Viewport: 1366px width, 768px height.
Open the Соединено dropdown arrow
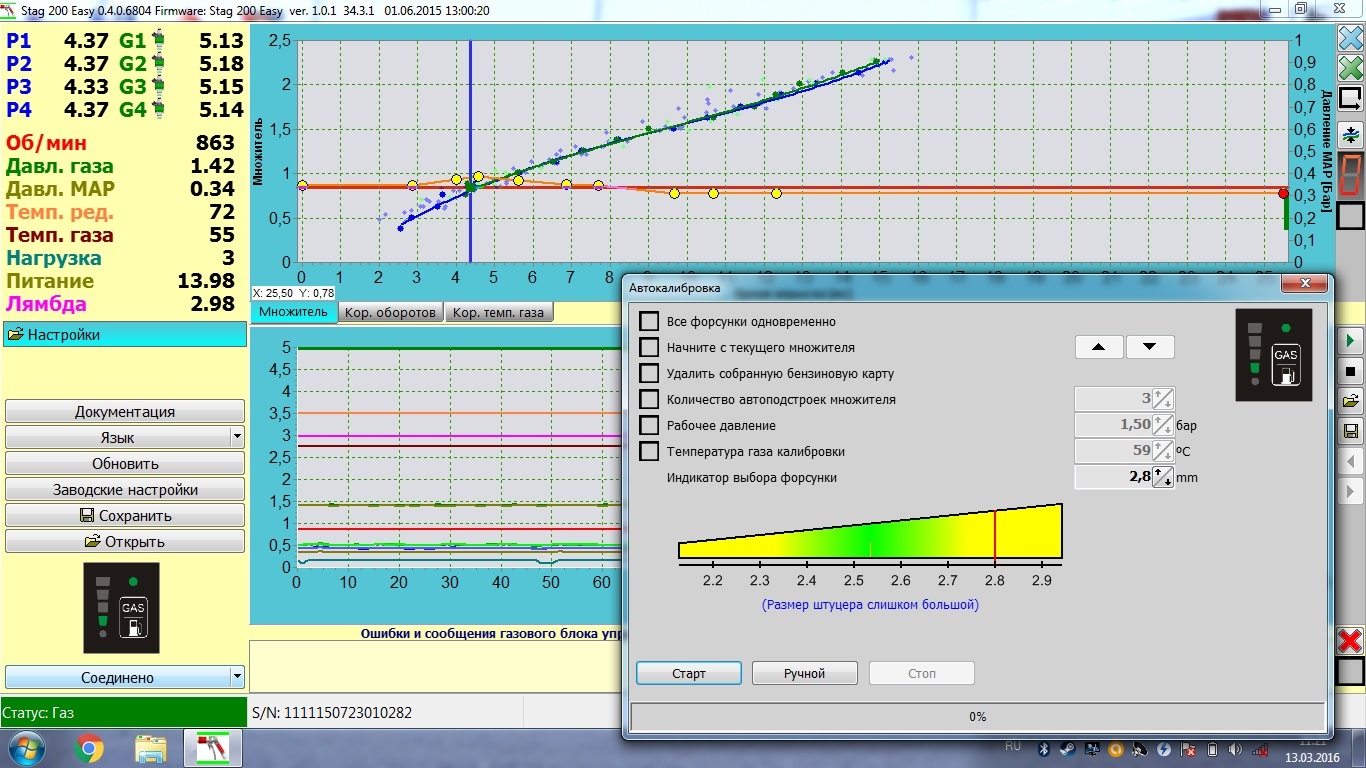tap(237, 677)
